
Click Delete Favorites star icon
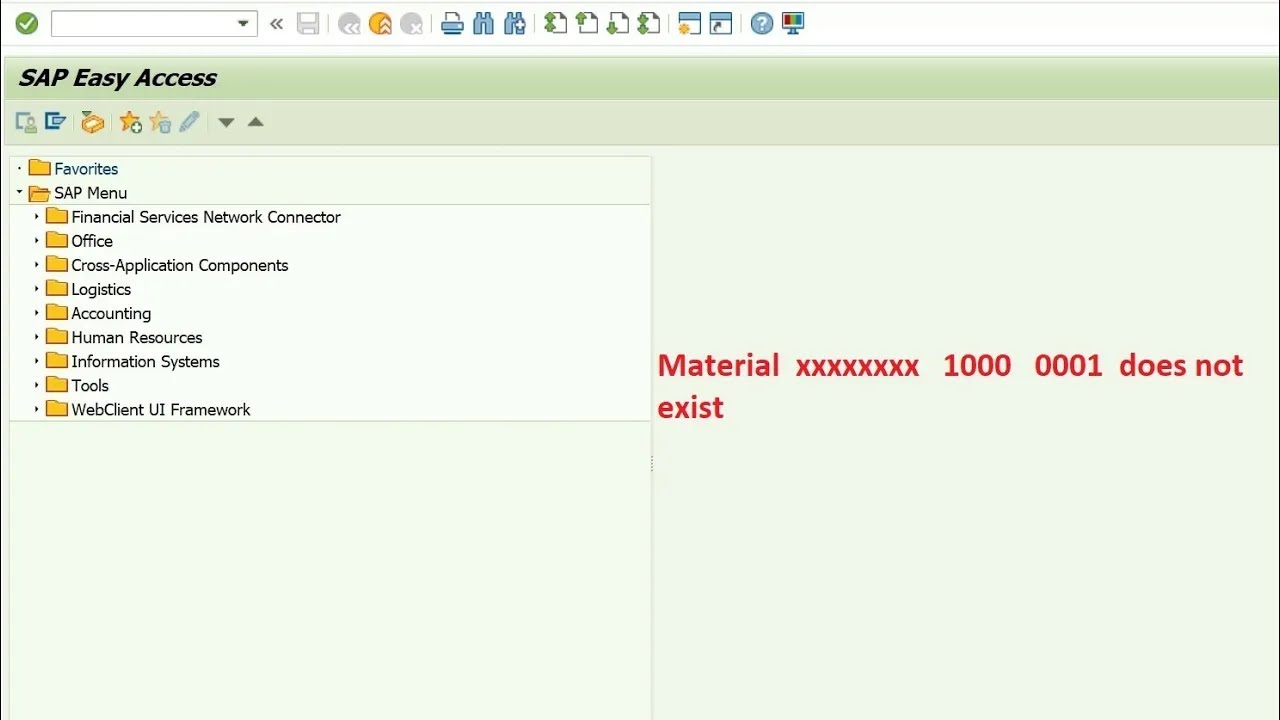160,122
